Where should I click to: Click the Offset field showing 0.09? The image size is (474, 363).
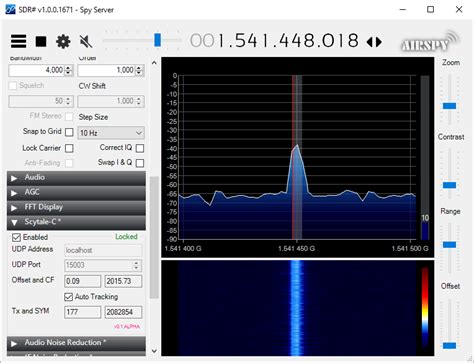coord(82,281)
